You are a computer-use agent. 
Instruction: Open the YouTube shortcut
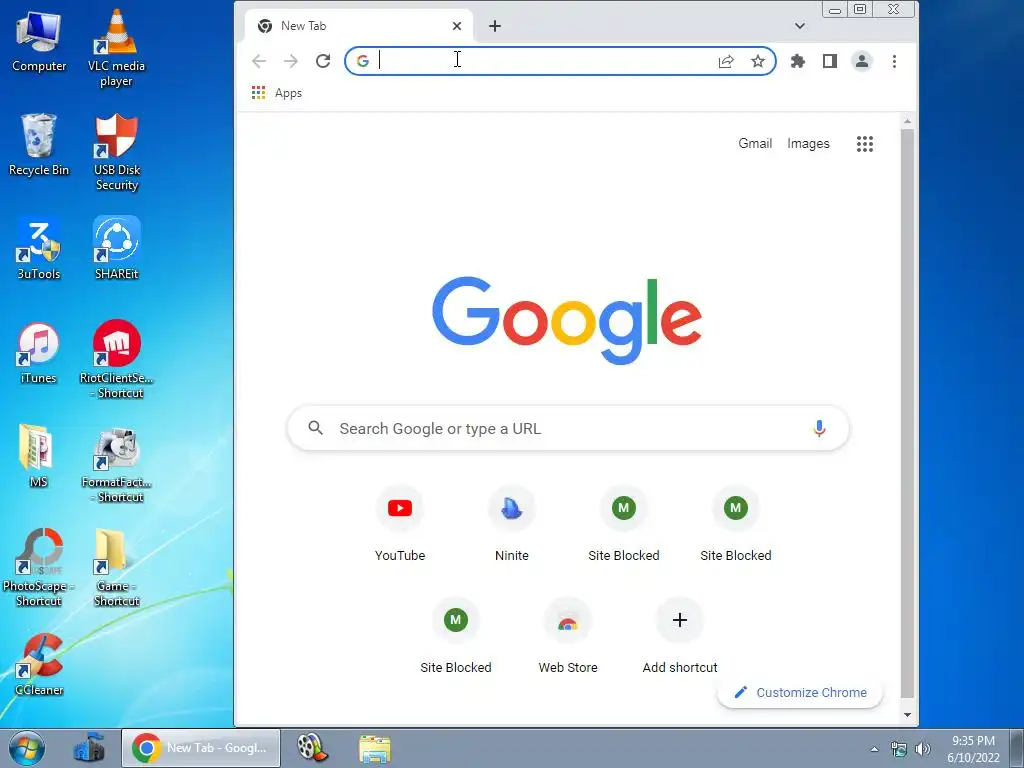coord(400,524)
